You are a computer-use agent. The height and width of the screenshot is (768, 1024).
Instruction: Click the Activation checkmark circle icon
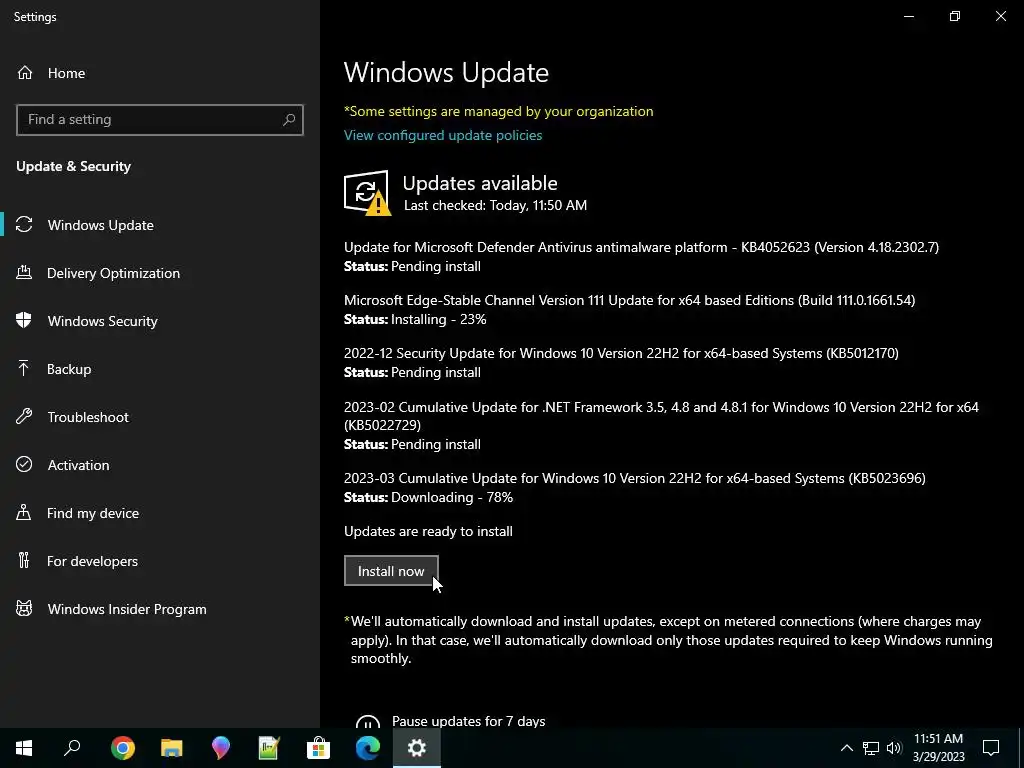[x=24, y=464]
